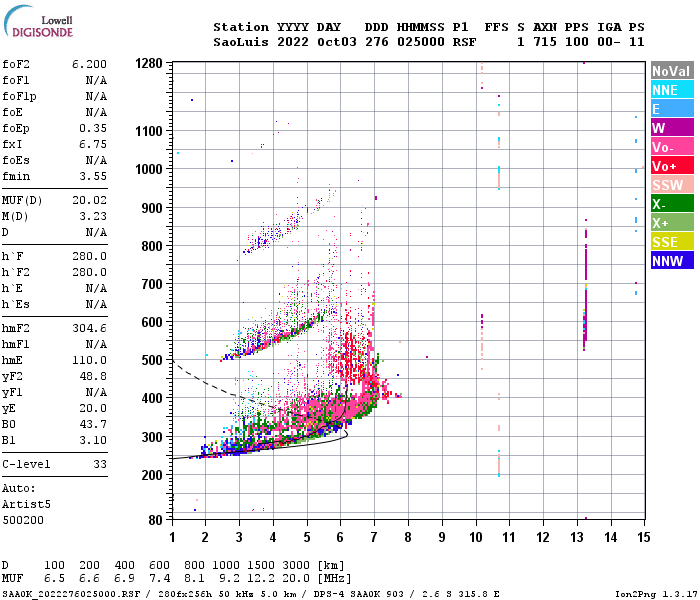Click the 10 MHz frequency axis label

click(x=475, y=538)
